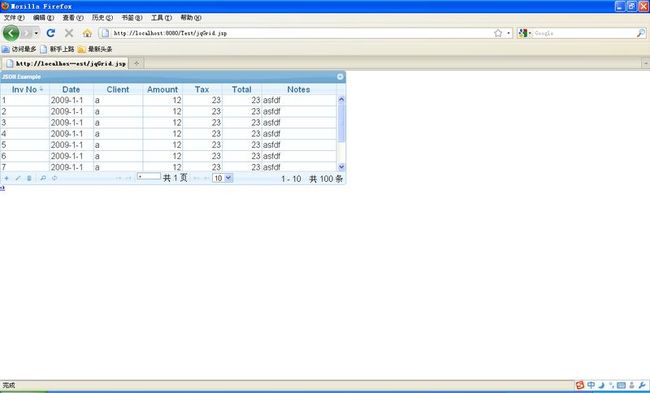
Task: Open grid search with magnifier icon in pager
Action: [43, 178]
